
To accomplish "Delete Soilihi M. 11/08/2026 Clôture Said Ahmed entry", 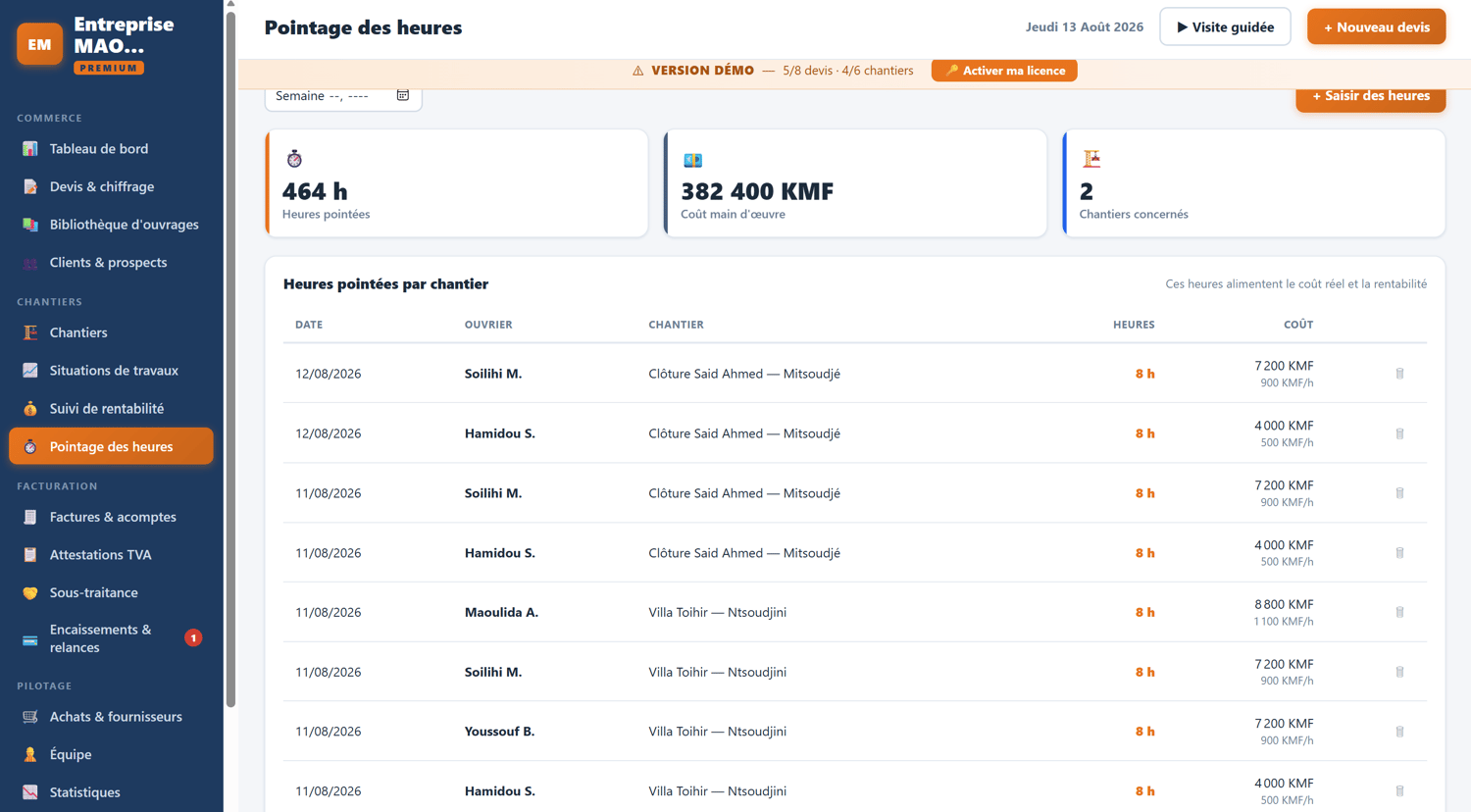I will pos(1399,493).
